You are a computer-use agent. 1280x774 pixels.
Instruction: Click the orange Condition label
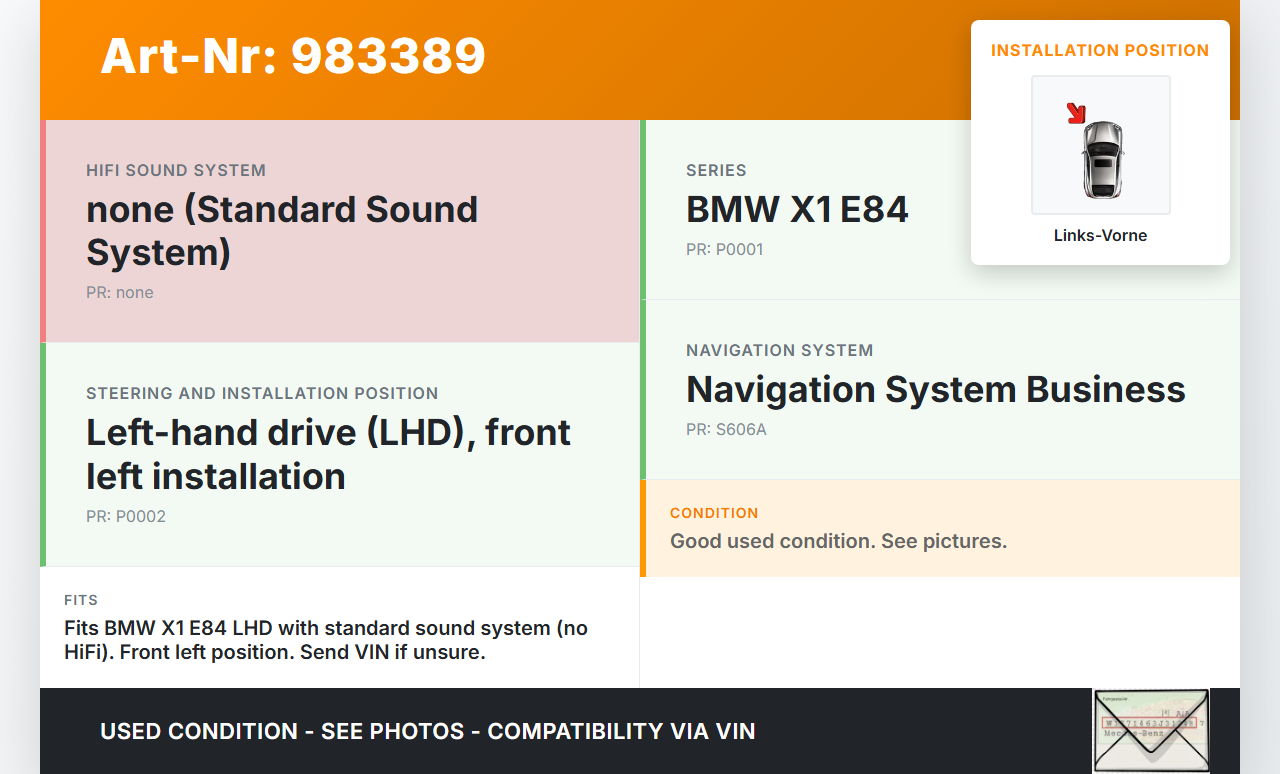click(x=714, y=513)
